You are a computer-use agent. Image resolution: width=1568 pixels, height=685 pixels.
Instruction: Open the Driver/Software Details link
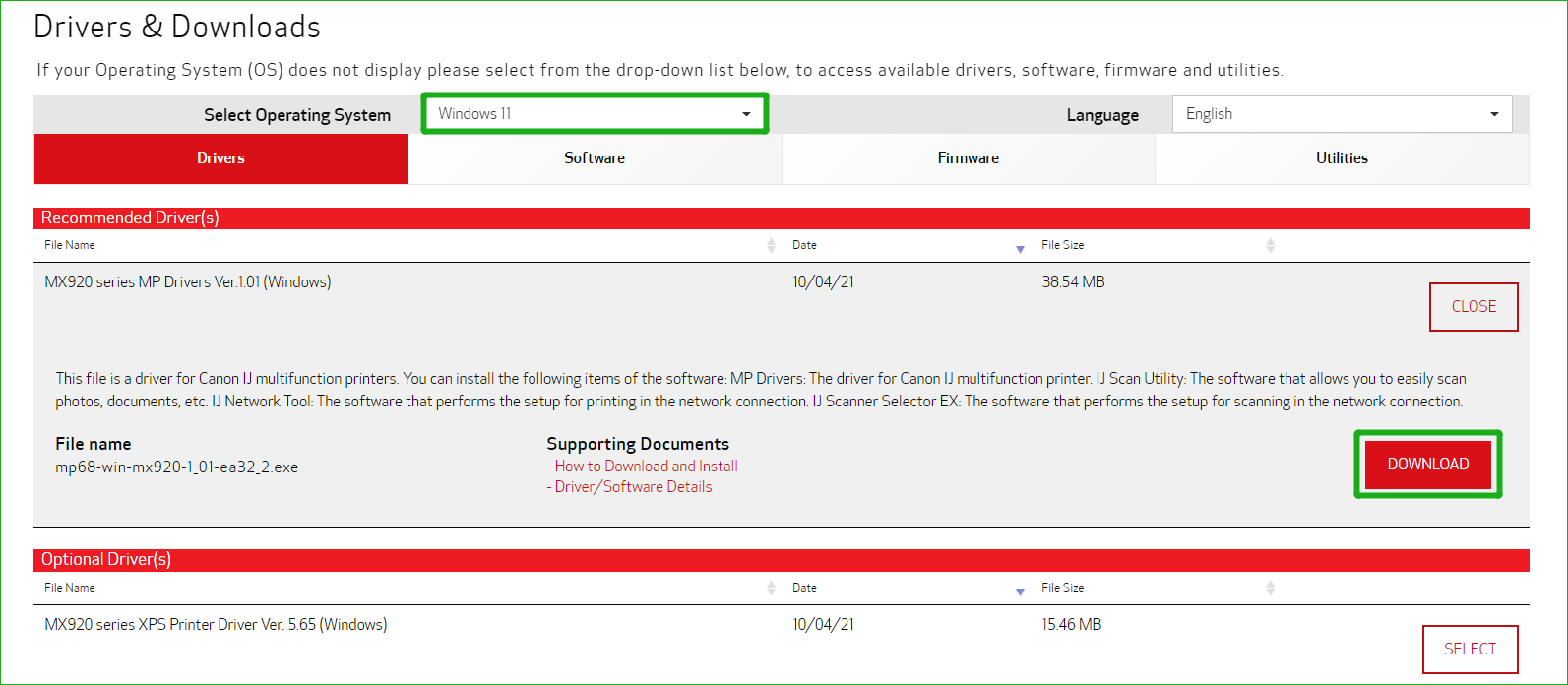[x=633, y=487]
